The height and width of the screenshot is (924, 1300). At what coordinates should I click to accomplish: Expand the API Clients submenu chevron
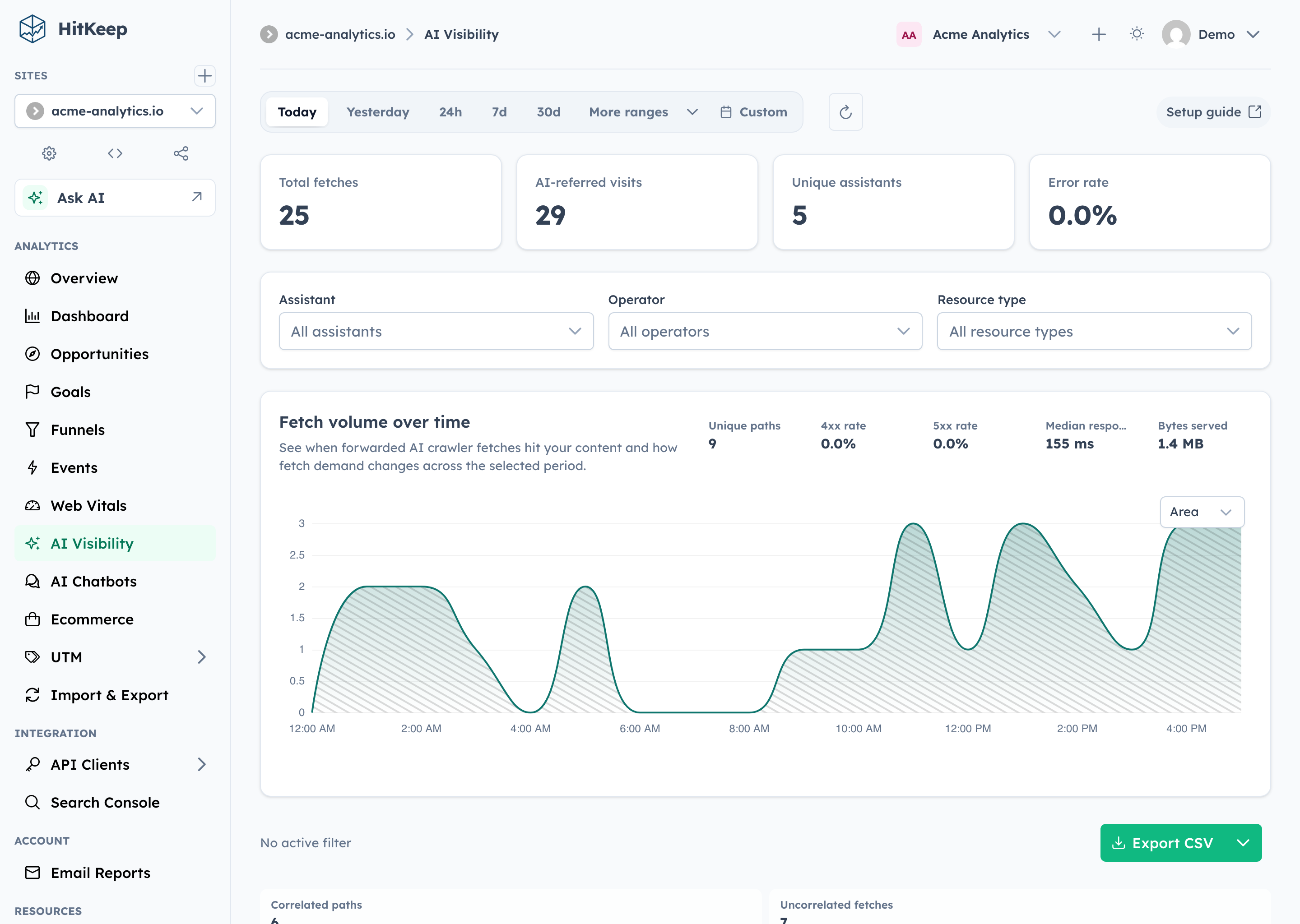[x=201, y=764]
